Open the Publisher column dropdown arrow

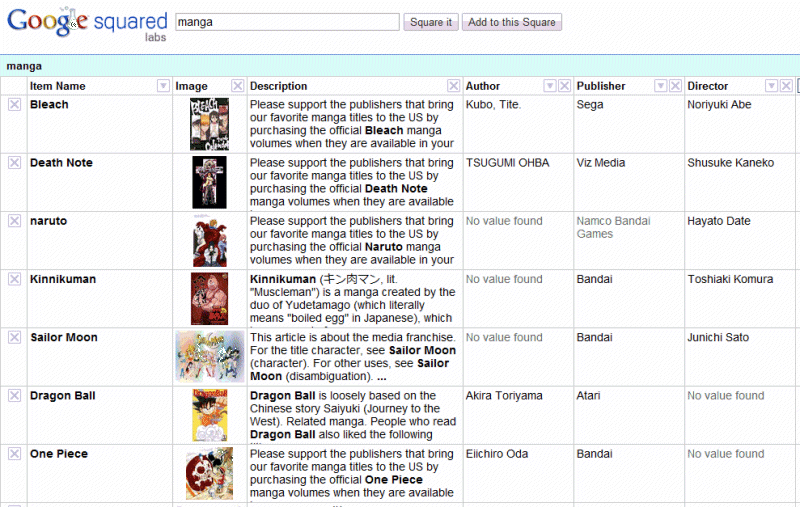click(660, 86)
